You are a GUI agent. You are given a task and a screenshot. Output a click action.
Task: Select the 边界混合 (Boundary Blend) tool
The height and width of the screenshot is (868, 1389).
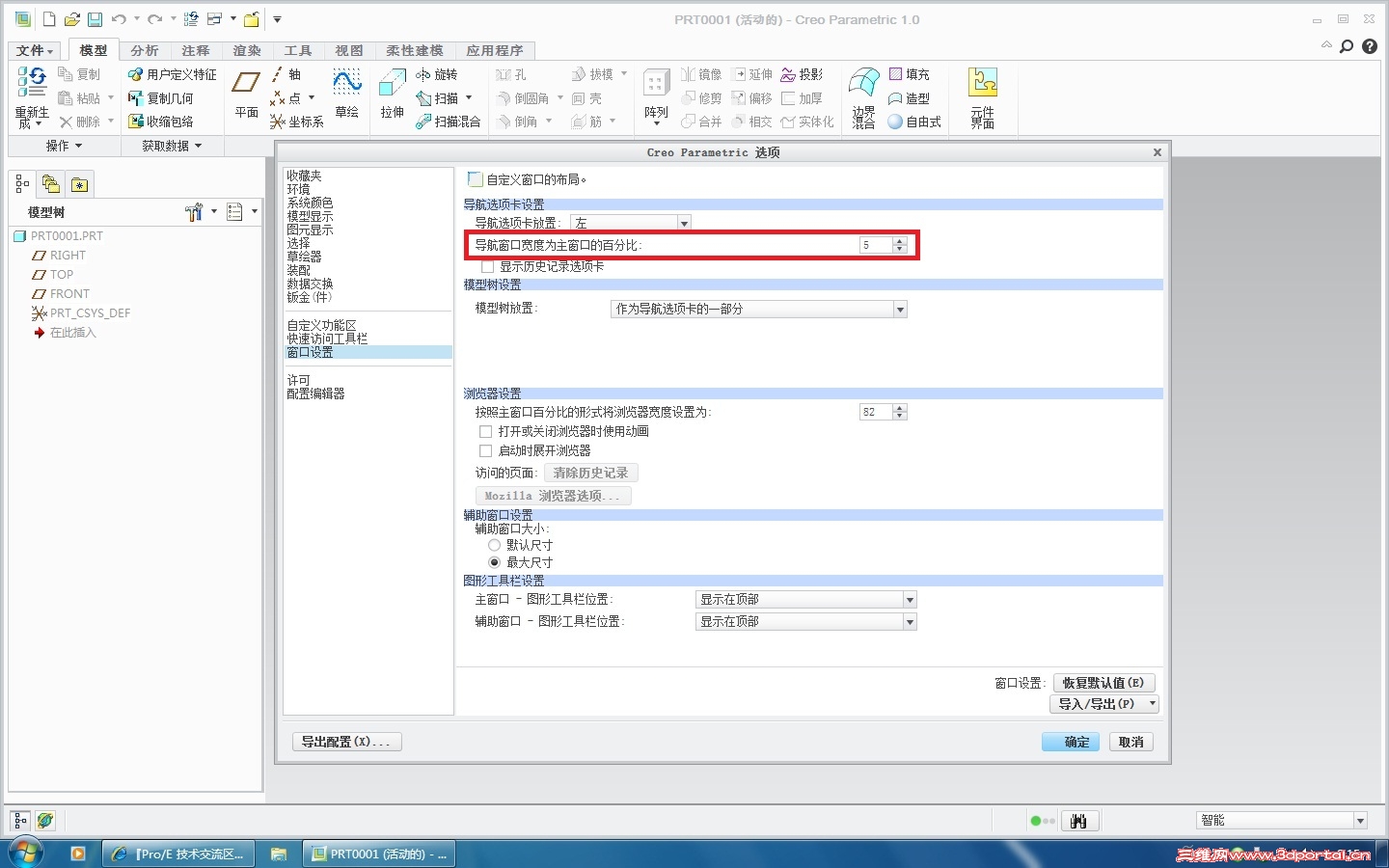coord(863,97)
